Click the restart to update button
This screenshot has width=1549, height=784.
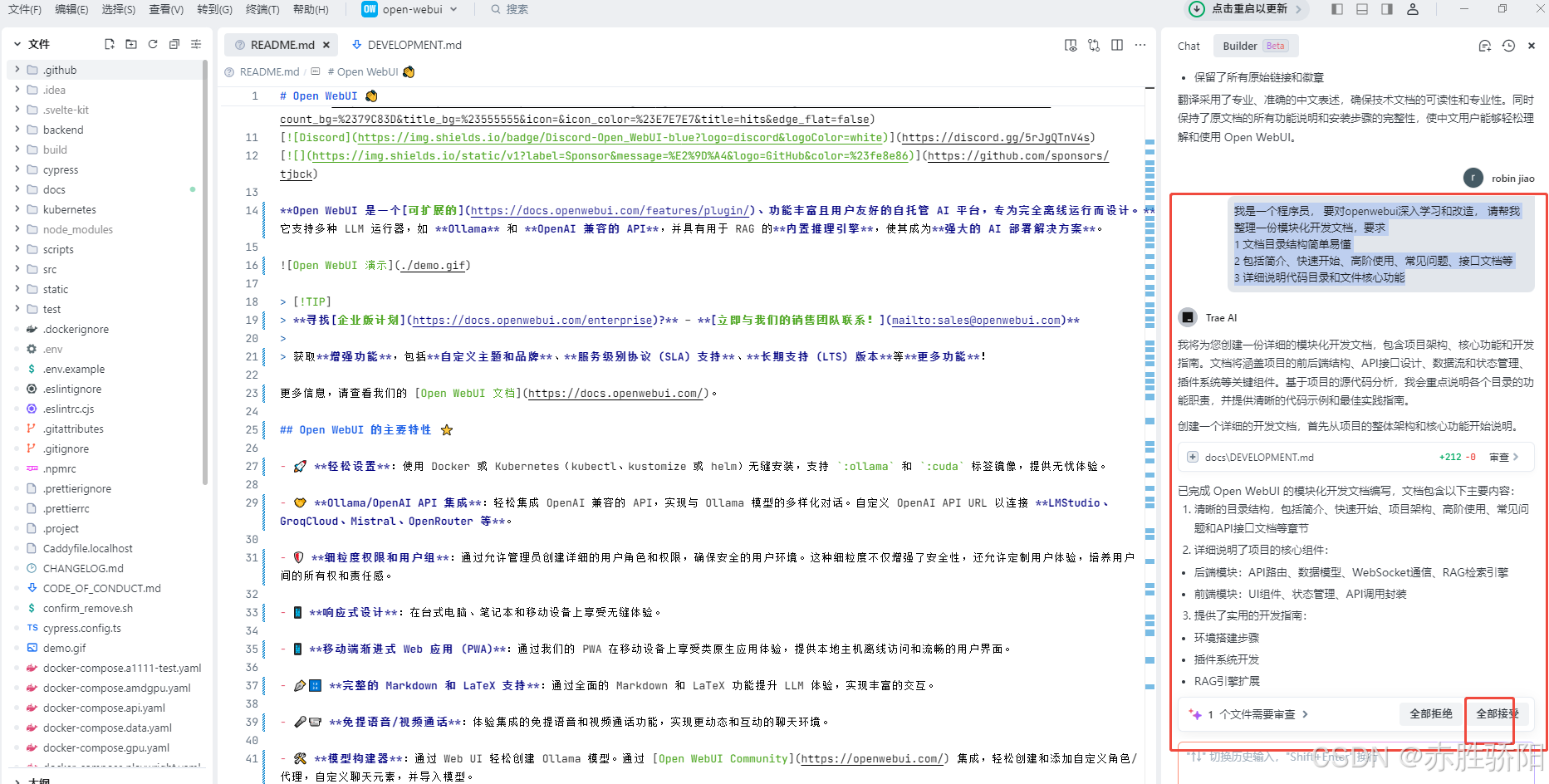point(1246,9)
